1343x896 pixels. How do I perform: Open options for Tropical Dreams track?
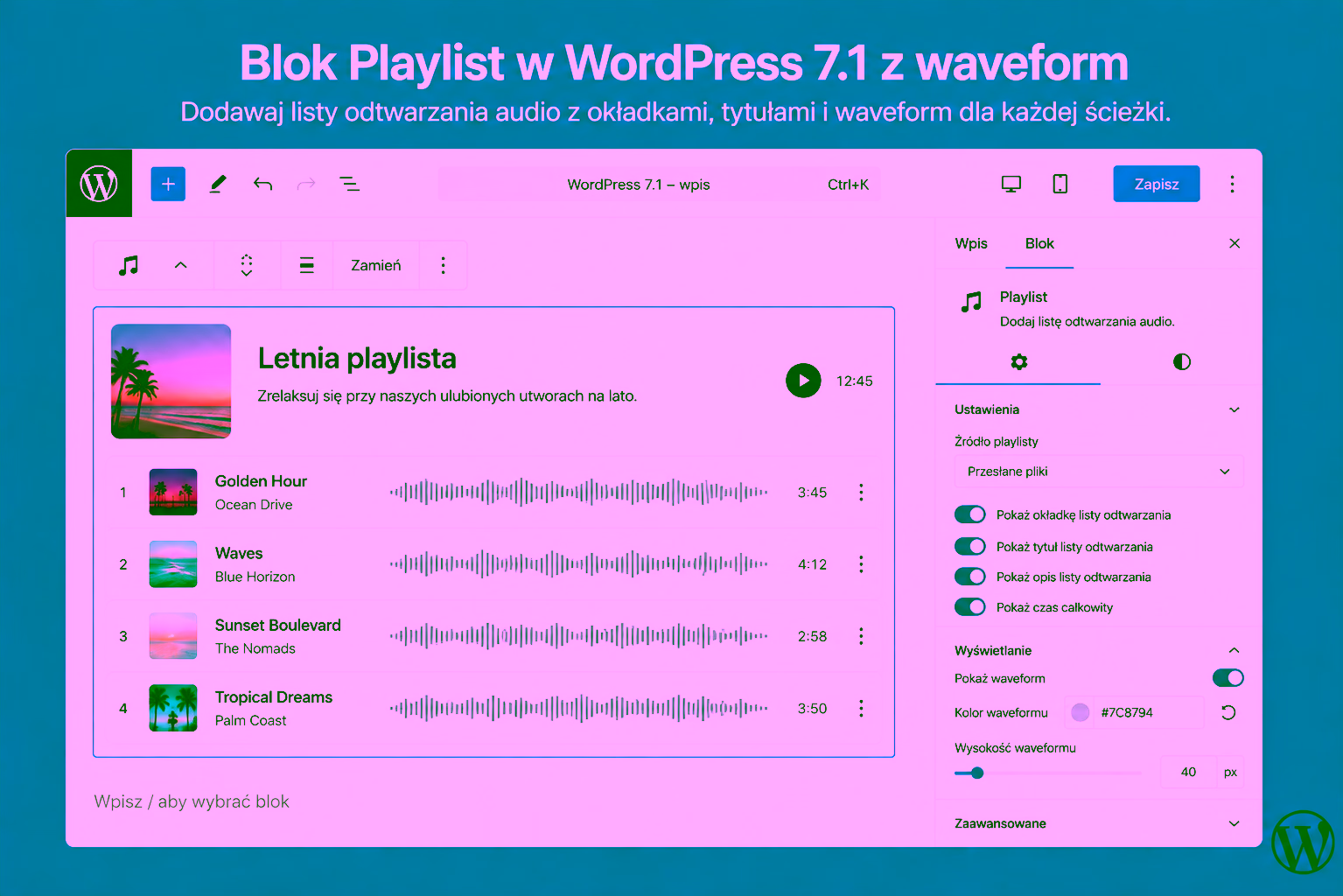pyautogui.click(x=861, y=708)
